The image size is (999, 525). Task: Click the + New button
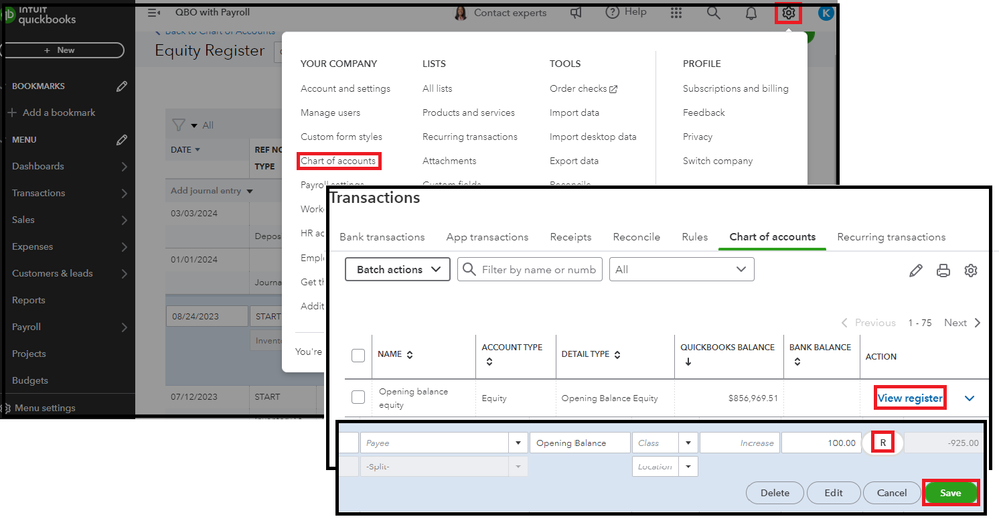click(64, 50)
